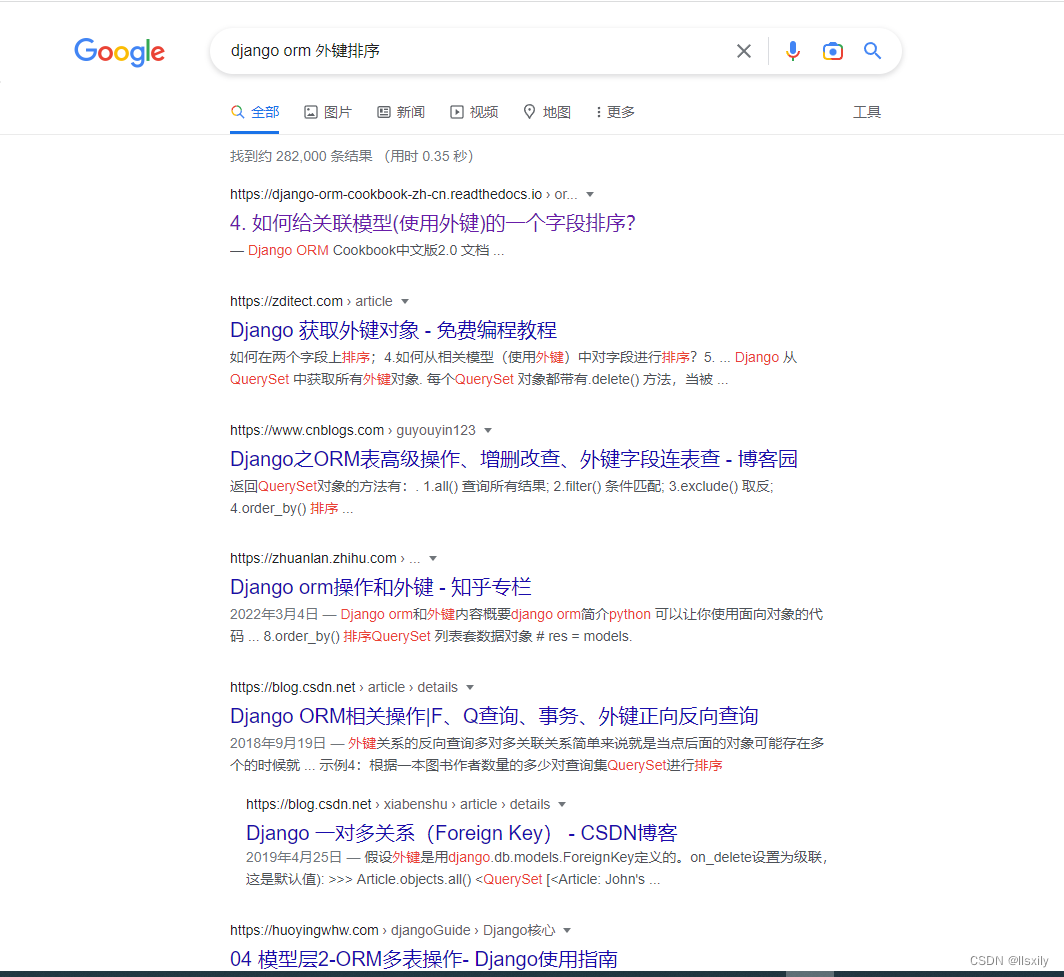
Task: Click URL https://zditect.com › article
Action: coord(311,301)
